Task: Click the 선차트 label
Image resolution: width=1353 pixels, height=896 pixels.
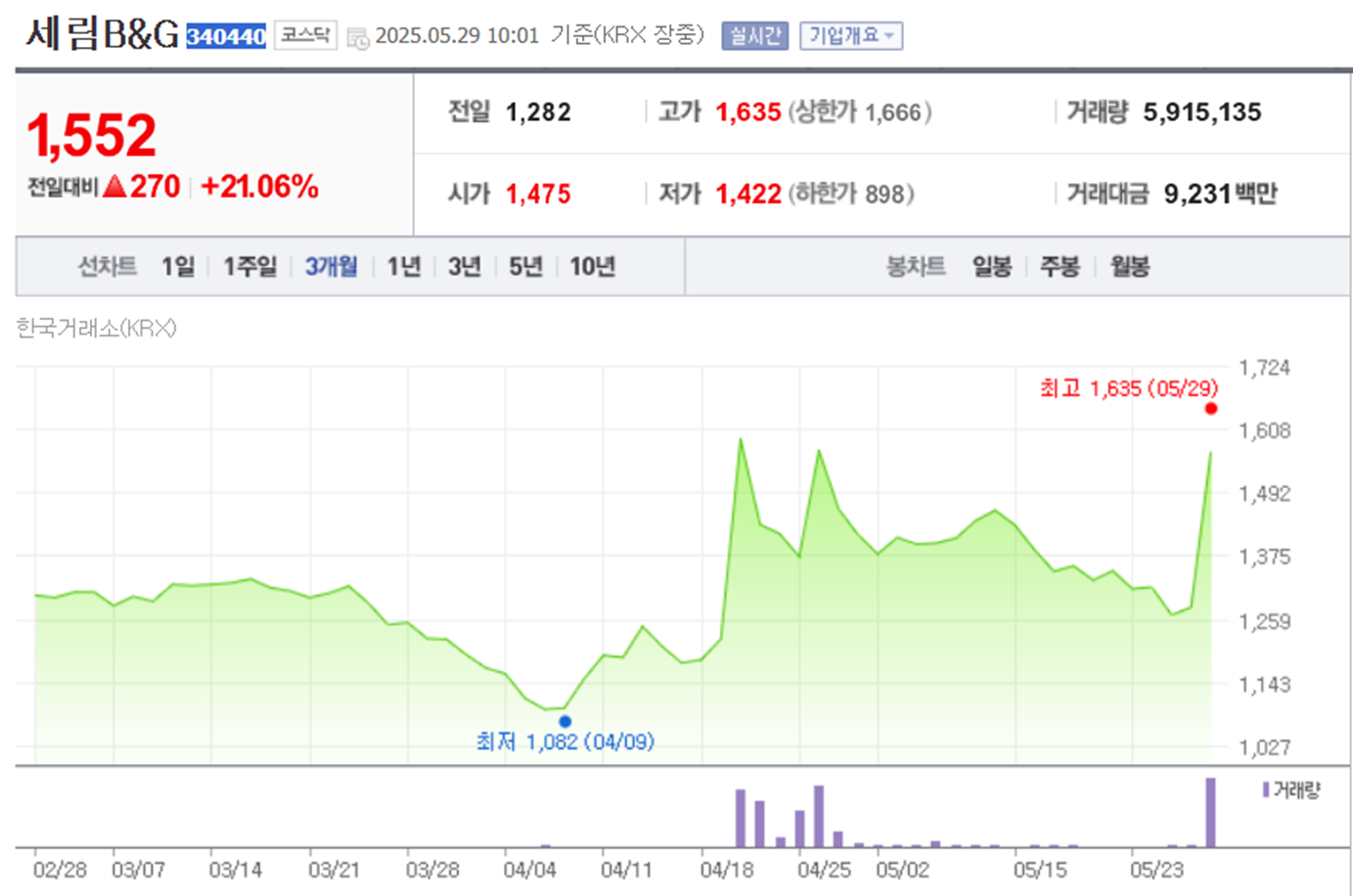Action: (x=108, y=266)
